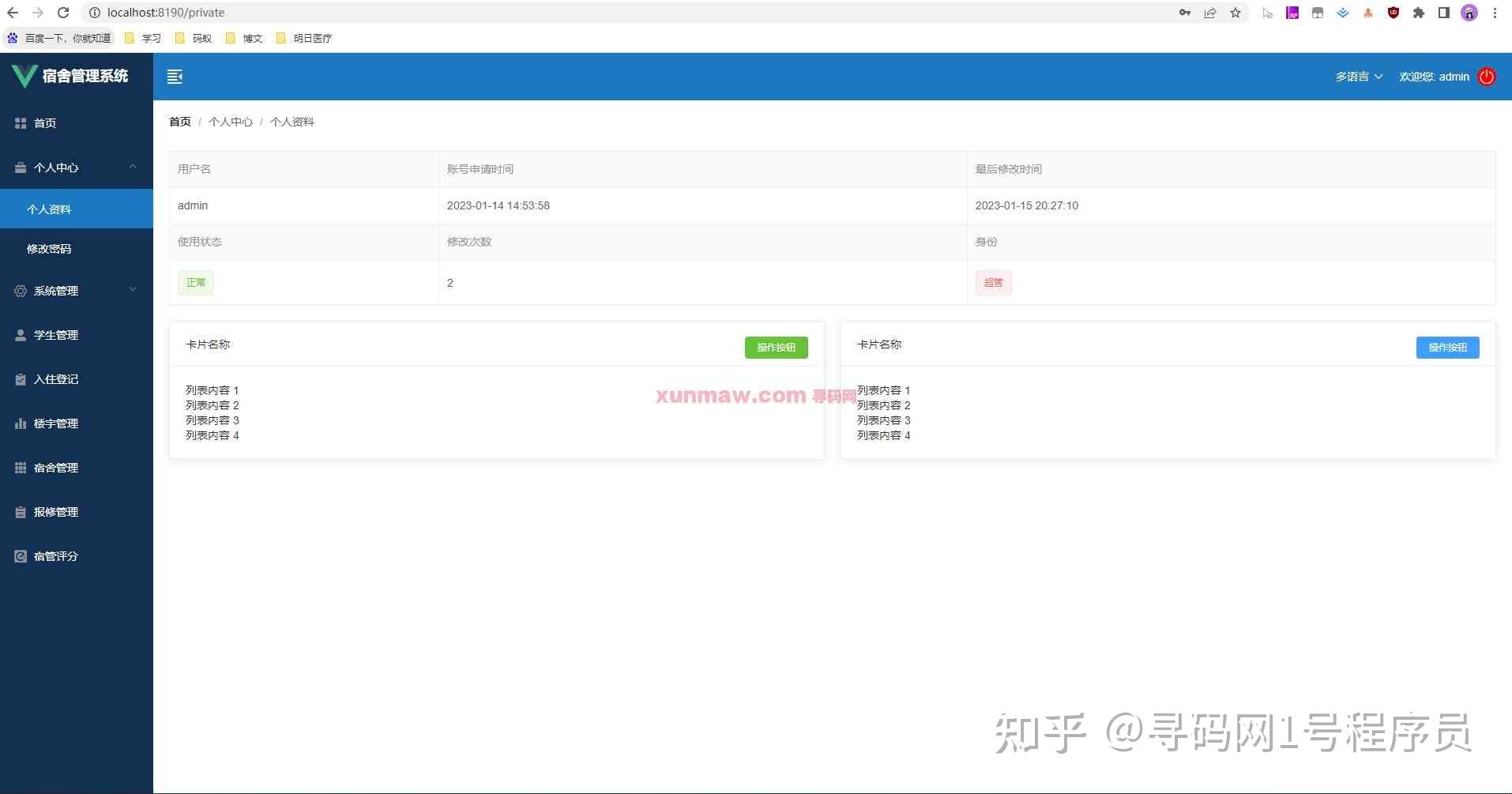This screenshot has width=1512, height=794.
Task: Click the red power logout icon
Action: pos(1486,77)
